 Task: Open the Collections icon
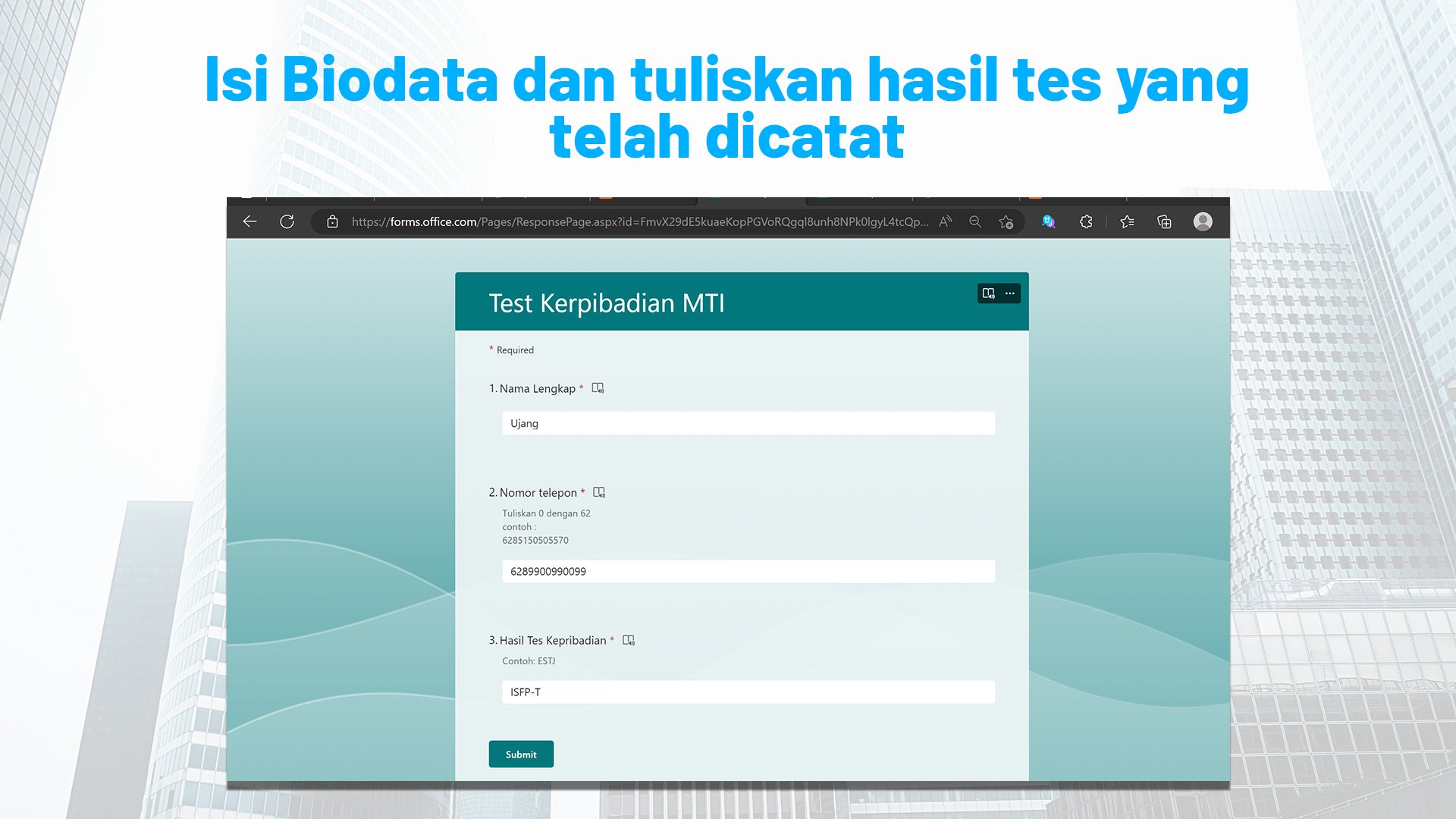pos(1164,221)
